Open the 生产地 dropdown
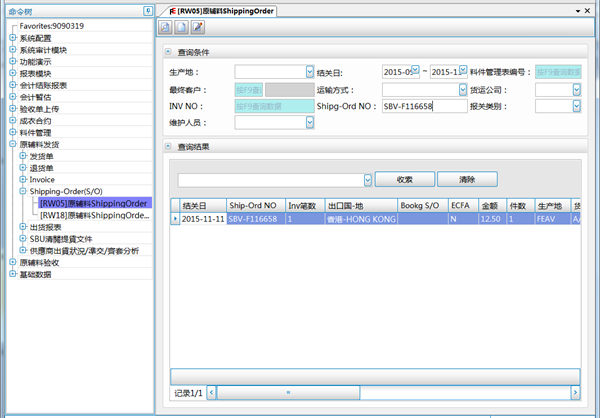 point(309,72)
